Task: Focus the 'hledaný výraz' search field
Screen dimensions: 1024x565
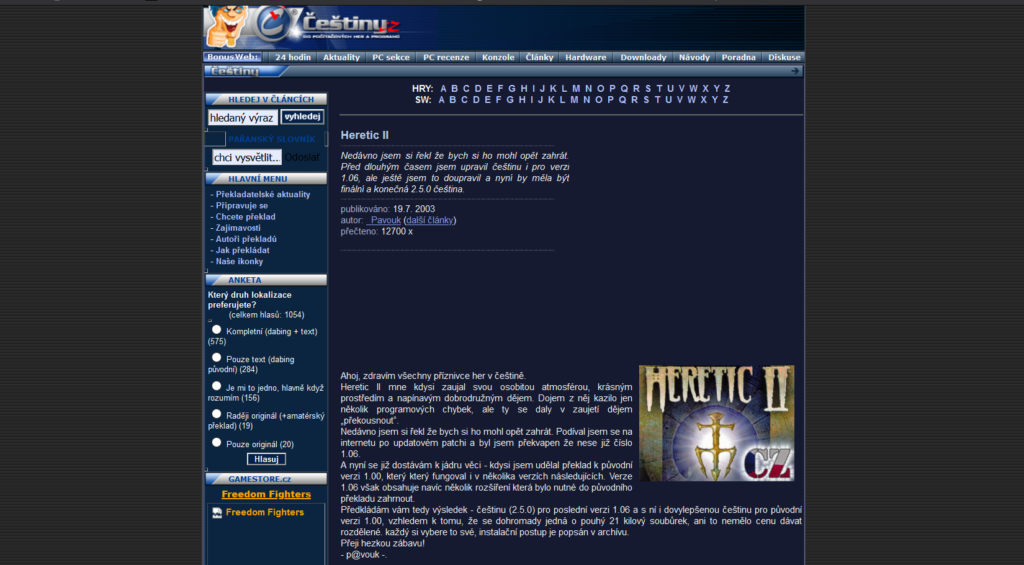Action: 243,118
